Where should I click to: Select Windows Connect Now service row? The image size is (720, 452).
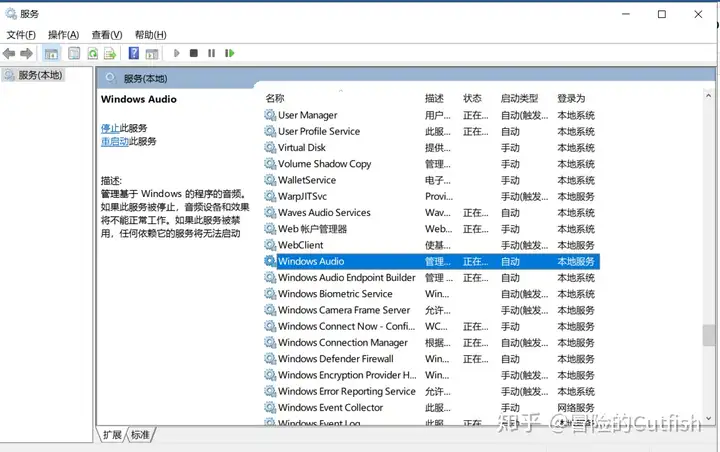(x=430, y=326)
